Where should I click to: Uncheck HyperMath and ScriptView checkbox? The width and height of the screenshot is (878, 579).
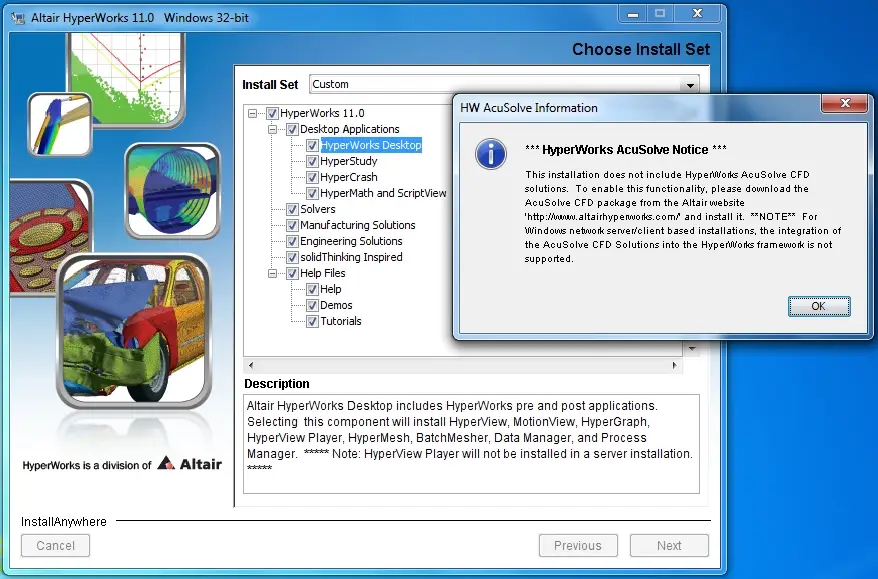tap(312, 194)
